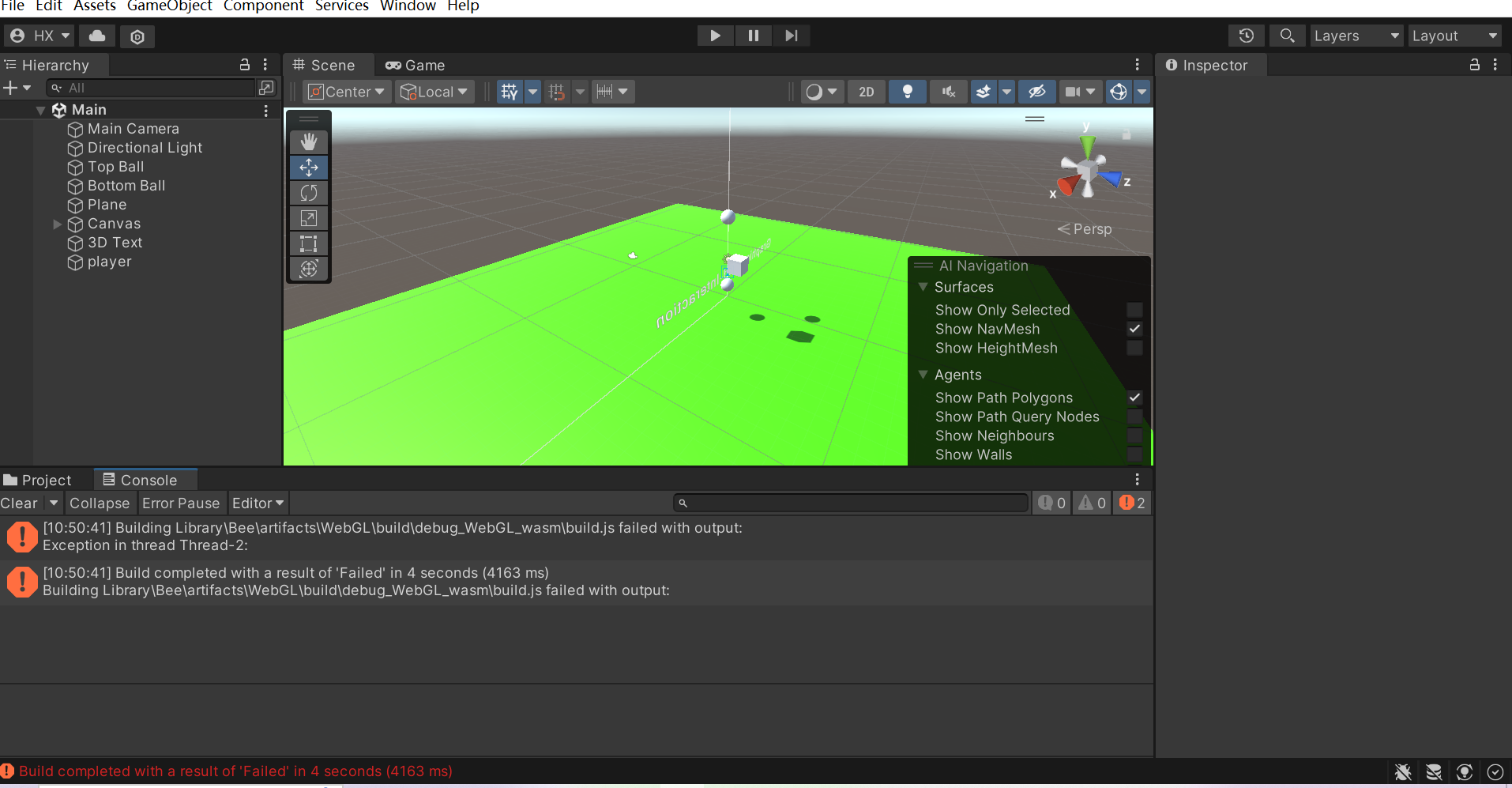The height and width of the screenshot is (788, 1512).
Task: Disable Show NavMesh in the AI Navigation overlay
Action: pos(1134,329)
